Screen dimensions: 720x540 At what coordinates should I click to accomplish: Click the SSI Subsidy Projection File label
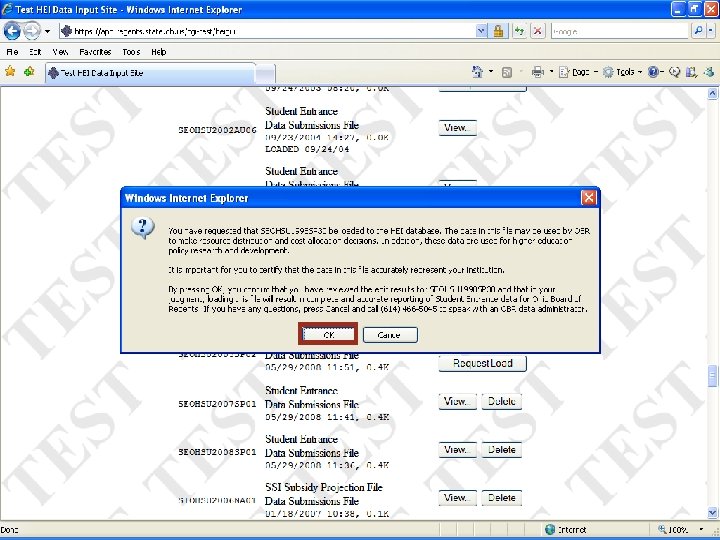(324, 487)
